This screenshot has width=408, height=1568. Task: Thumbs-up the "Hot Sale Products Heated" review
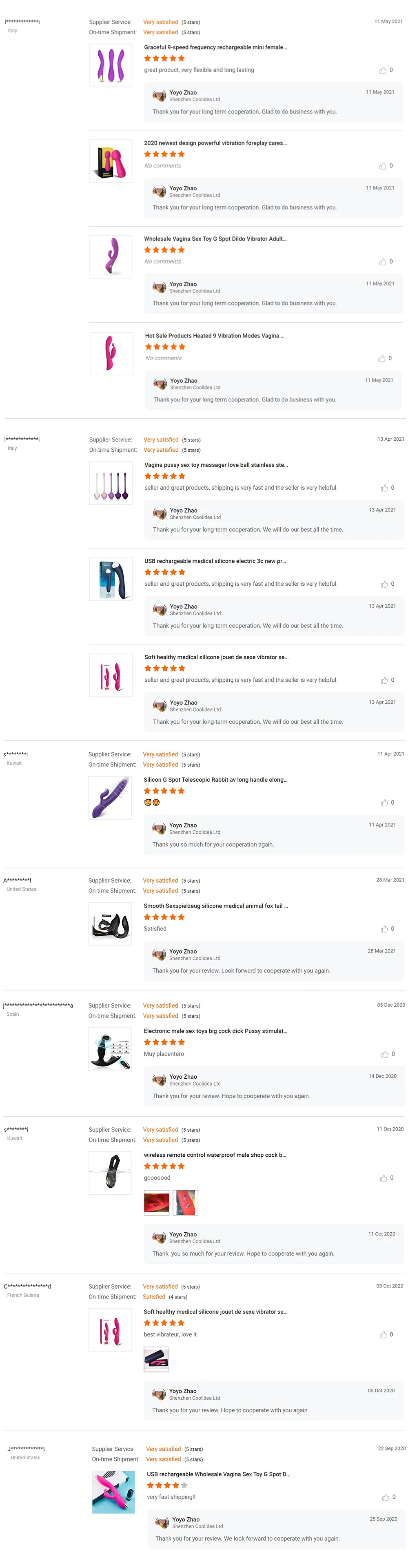[382, 359]
